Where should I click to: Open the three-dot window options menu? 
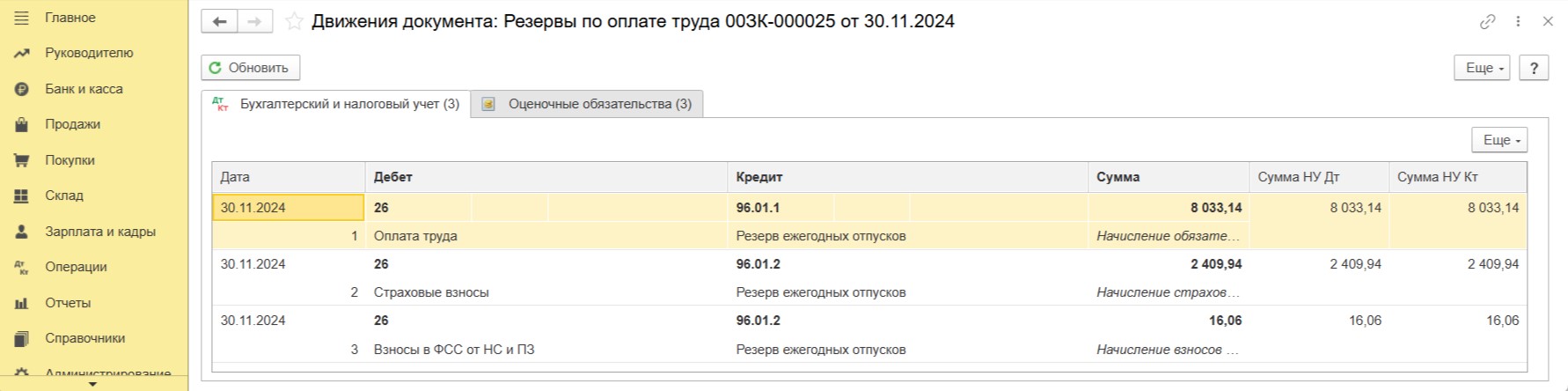(1518, 22)
